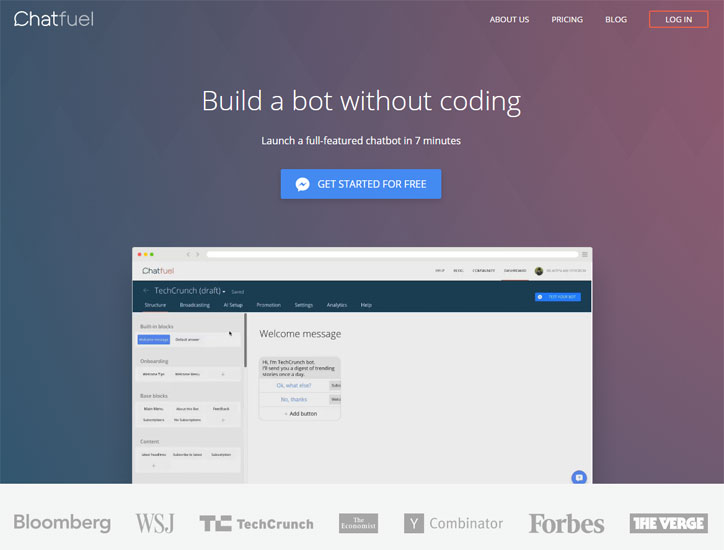Click browser back arrow in demo window
The image size is (724, 550).
(x=188, y=254)
